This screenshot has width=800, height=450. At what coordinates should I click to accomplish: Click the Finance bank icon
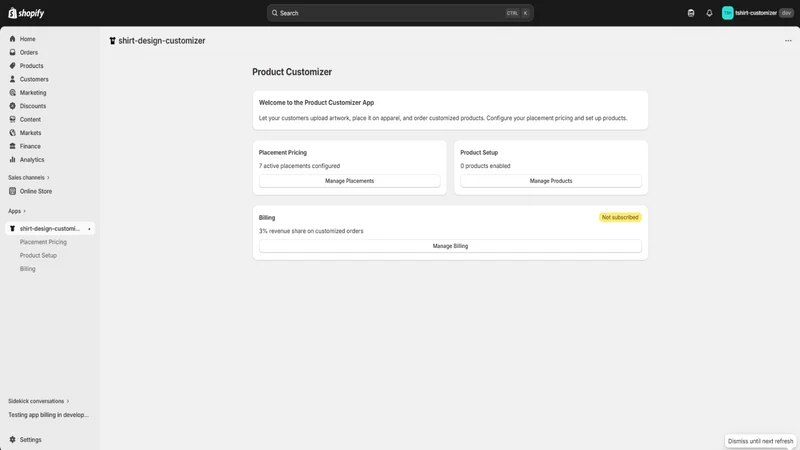(12, 146)
